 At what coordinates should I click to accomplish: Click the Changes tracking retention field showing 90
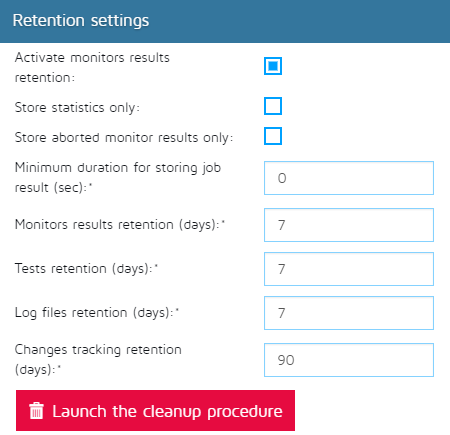pos(349,360)
